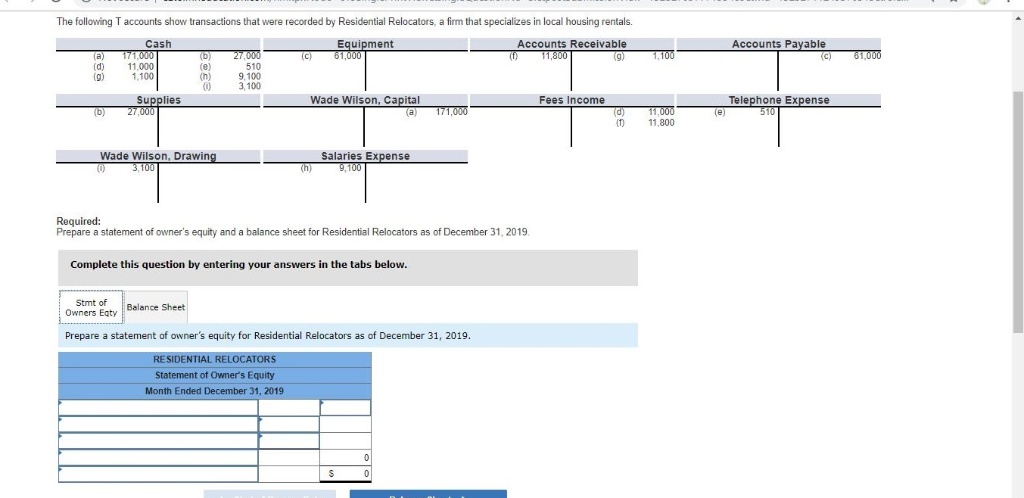The height and width of the screenshot is (498, 1024).
Task: Click the Telephone Expense T account heading
Action: tap(778, 101)
